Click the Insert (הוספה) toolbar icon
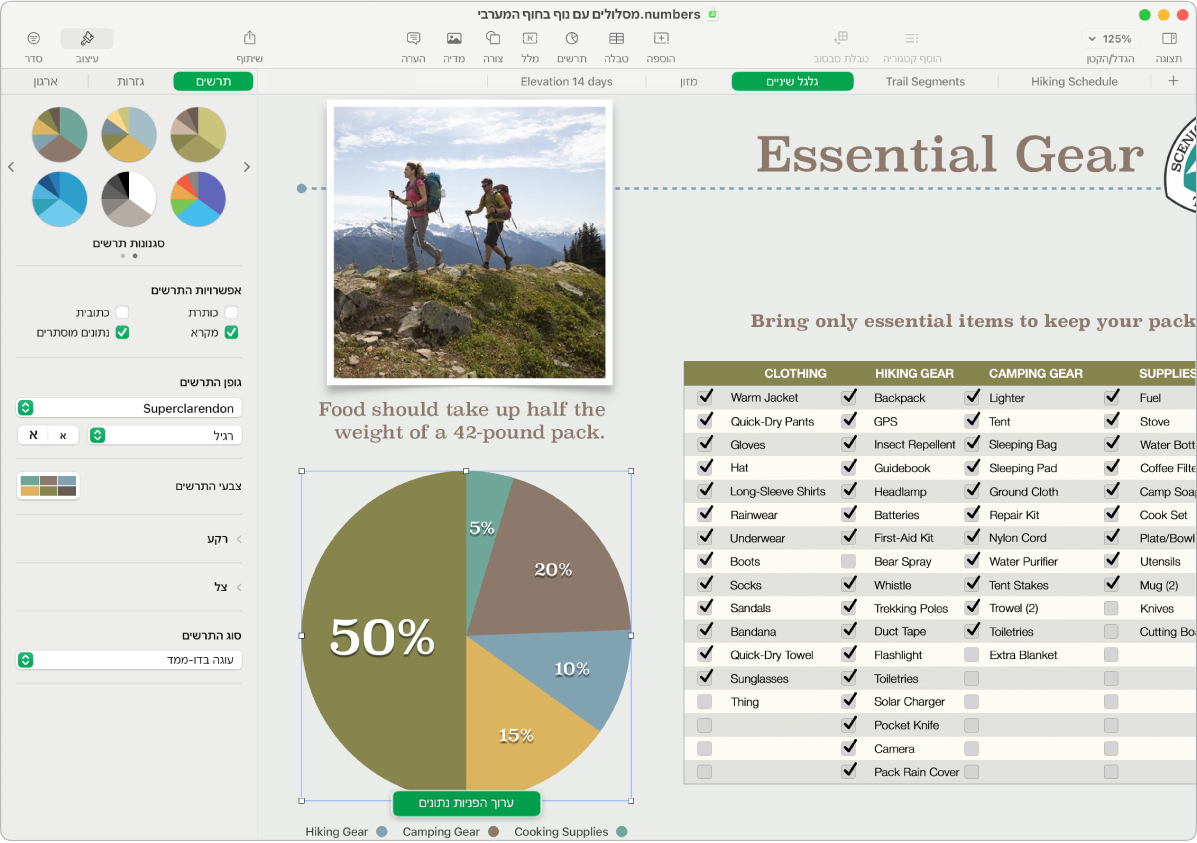The width and height of the screenshot is (1197, 843). coord(661,38)
